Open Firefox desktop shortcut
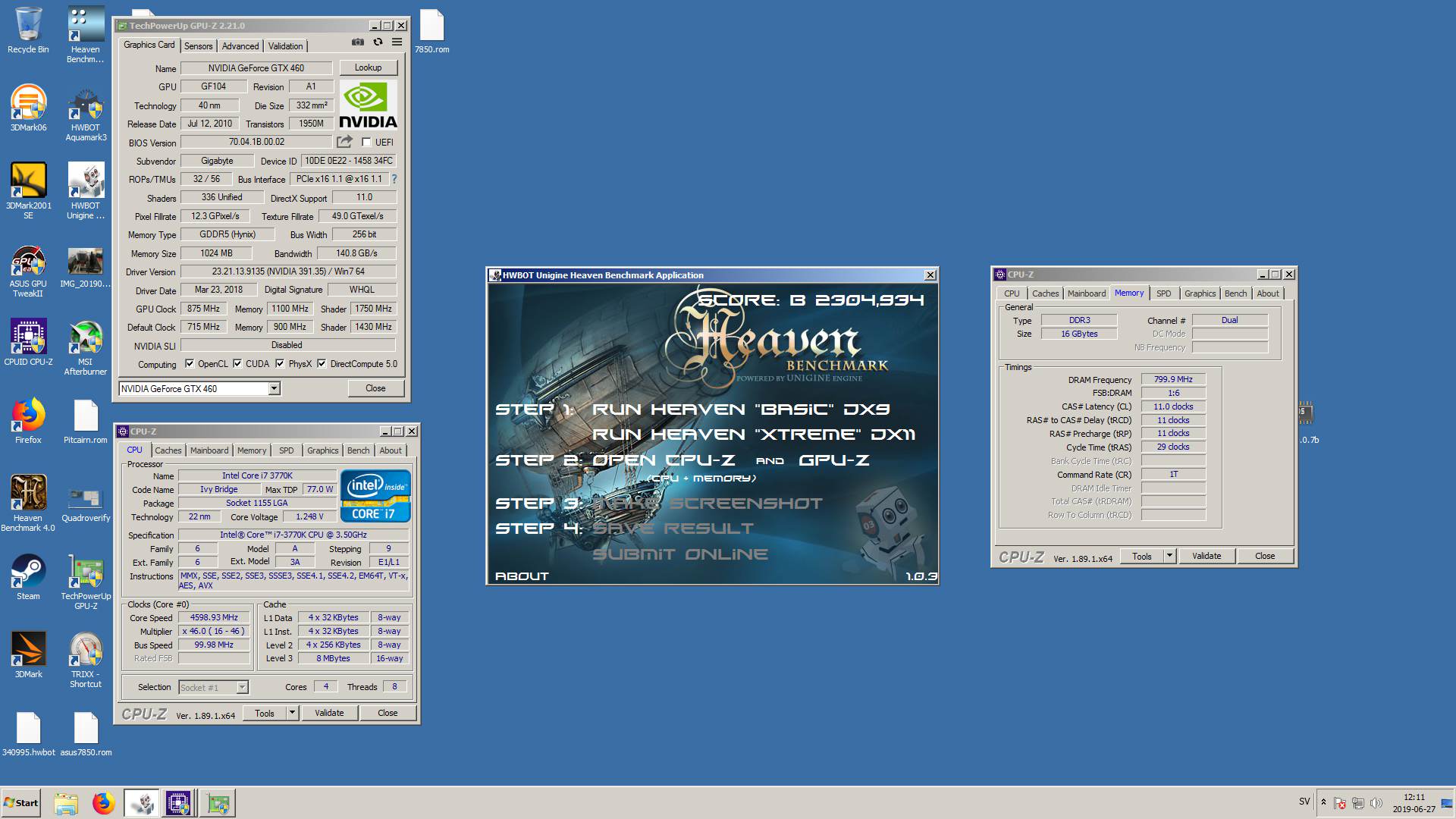 pos(28,421)
